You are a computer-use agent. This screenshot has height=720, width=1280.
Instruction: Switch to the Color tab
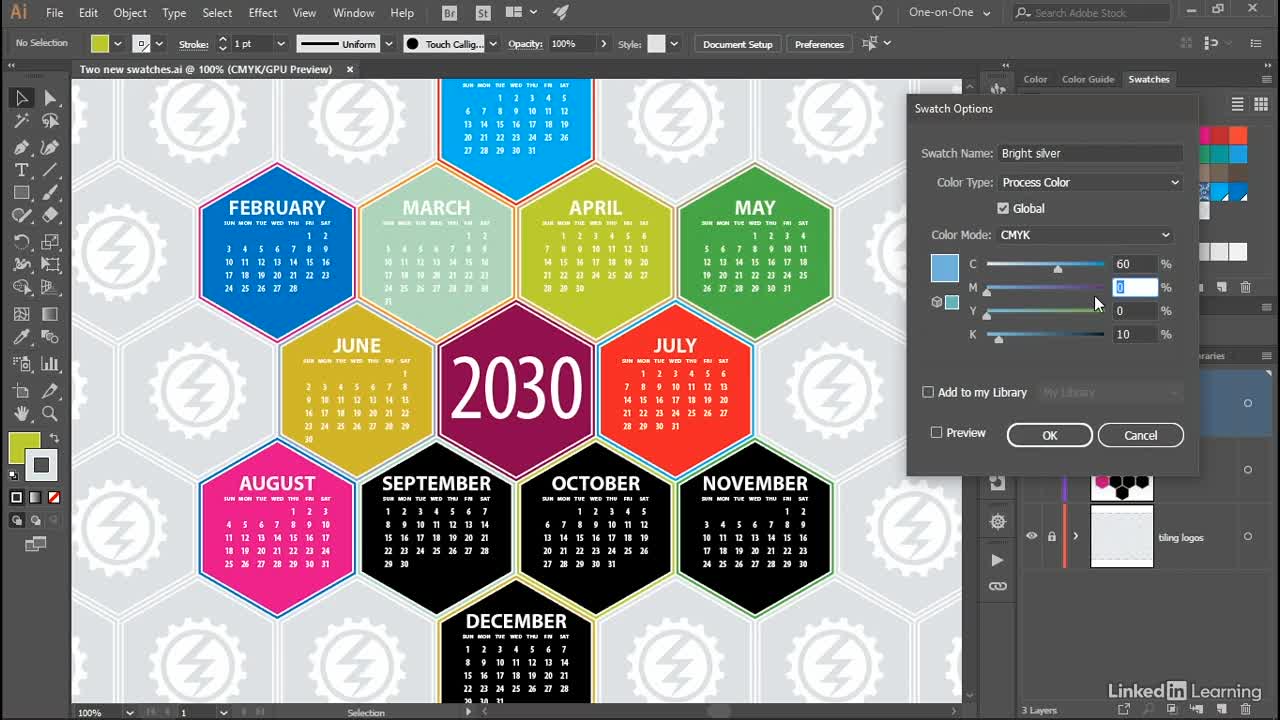1035,79
